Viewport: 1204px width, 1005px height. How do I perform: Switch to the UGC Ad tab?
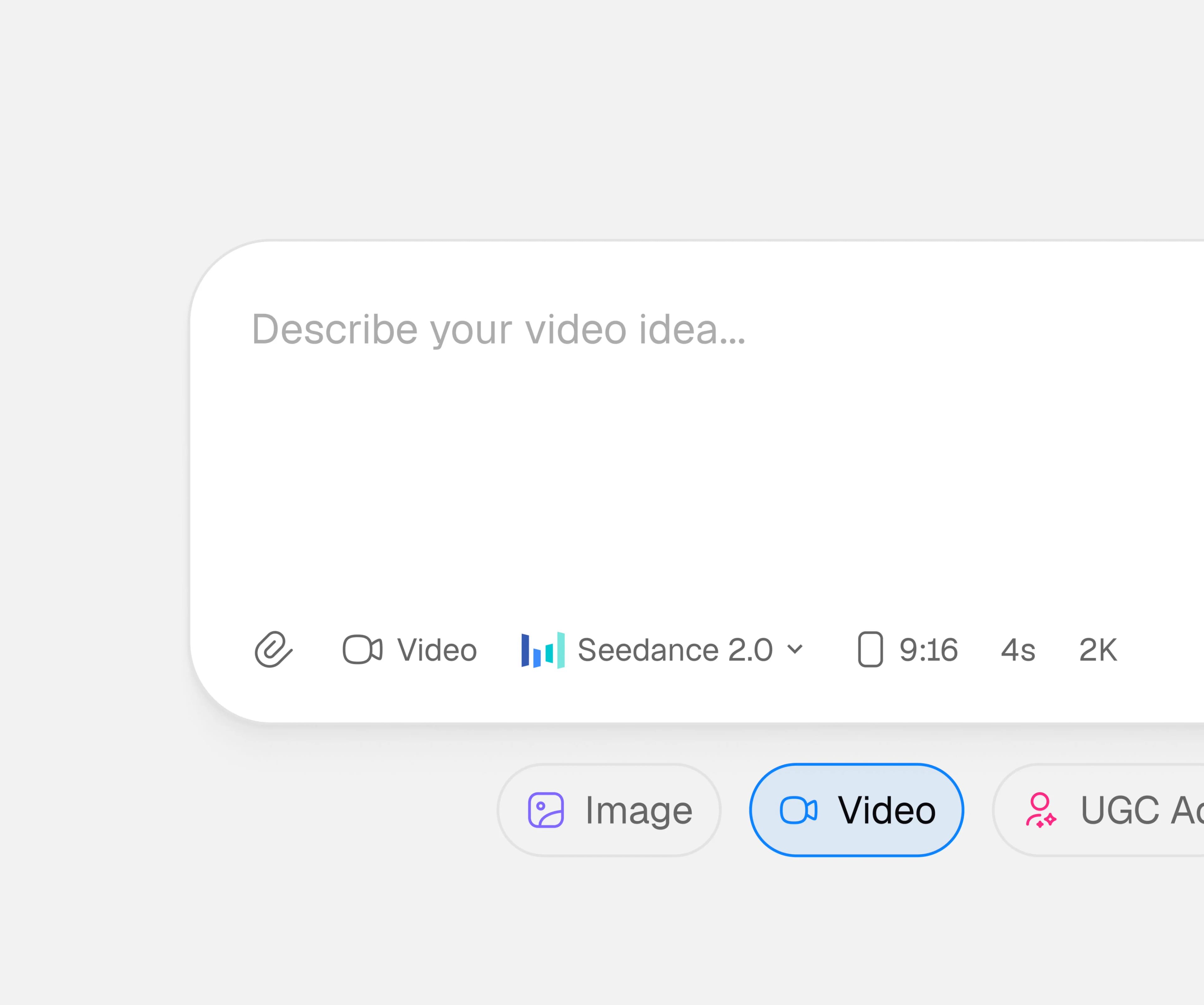tap(1099, 810)
